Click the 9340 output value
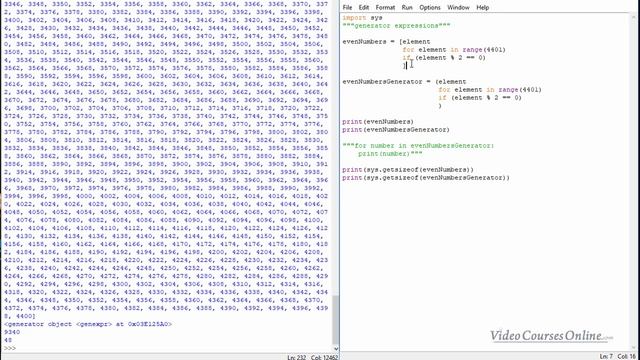Viewport: 640px width, 360px height. pyautogui.click(x=12, y=332)
